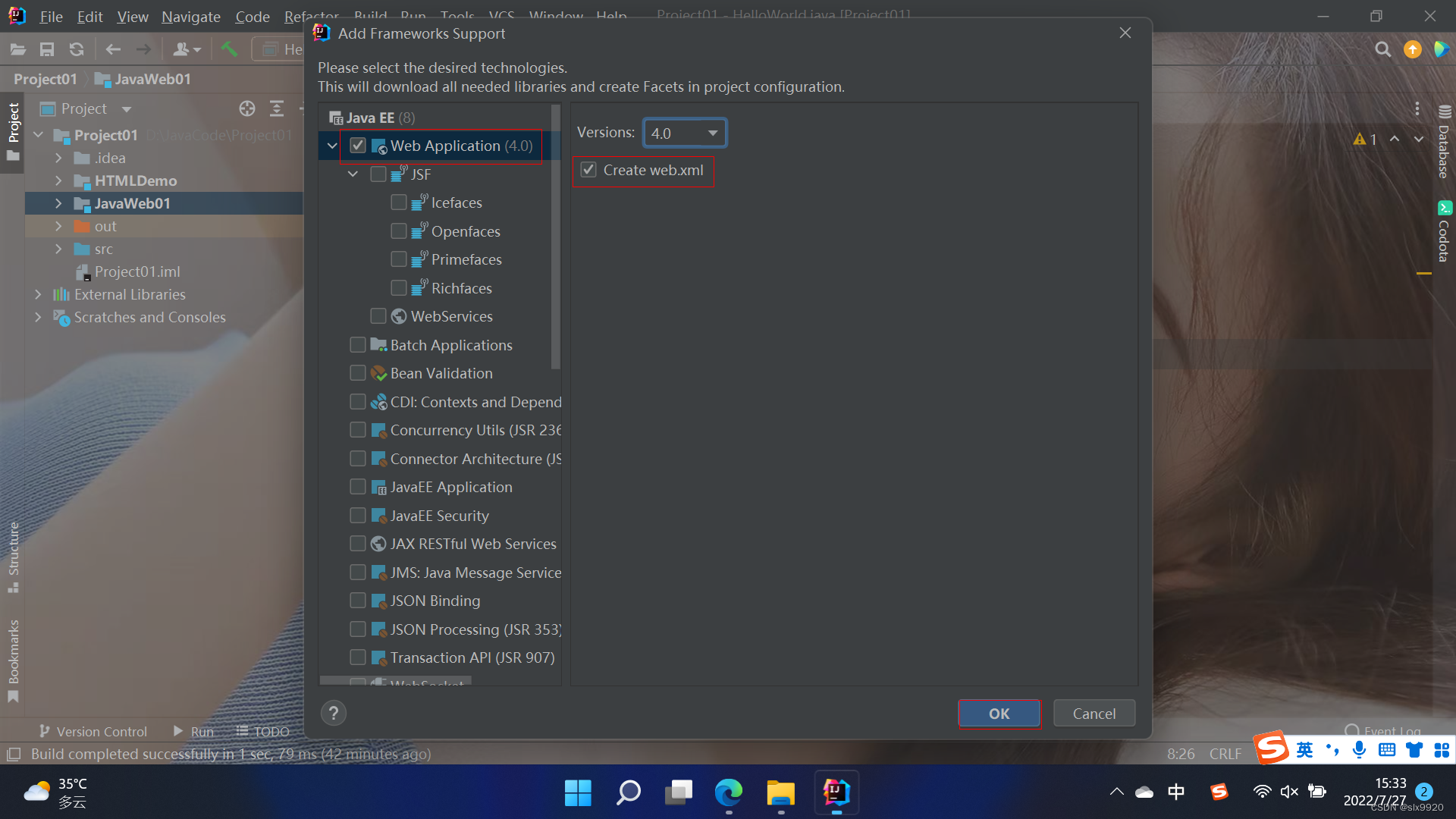Viewport: 1456px width, 819px height.
Task: Click the IntelliJ IDEA taskbar icon
Action: click(x=836, y=793)
